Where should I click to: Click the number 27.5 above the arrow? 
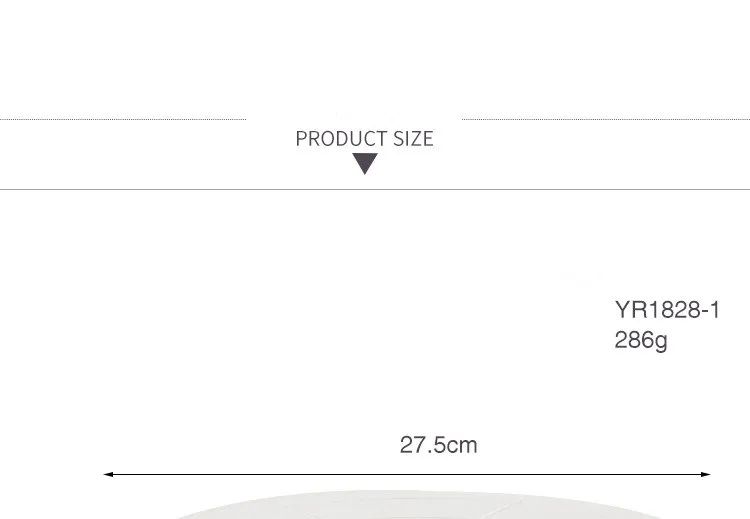(421, 445)
